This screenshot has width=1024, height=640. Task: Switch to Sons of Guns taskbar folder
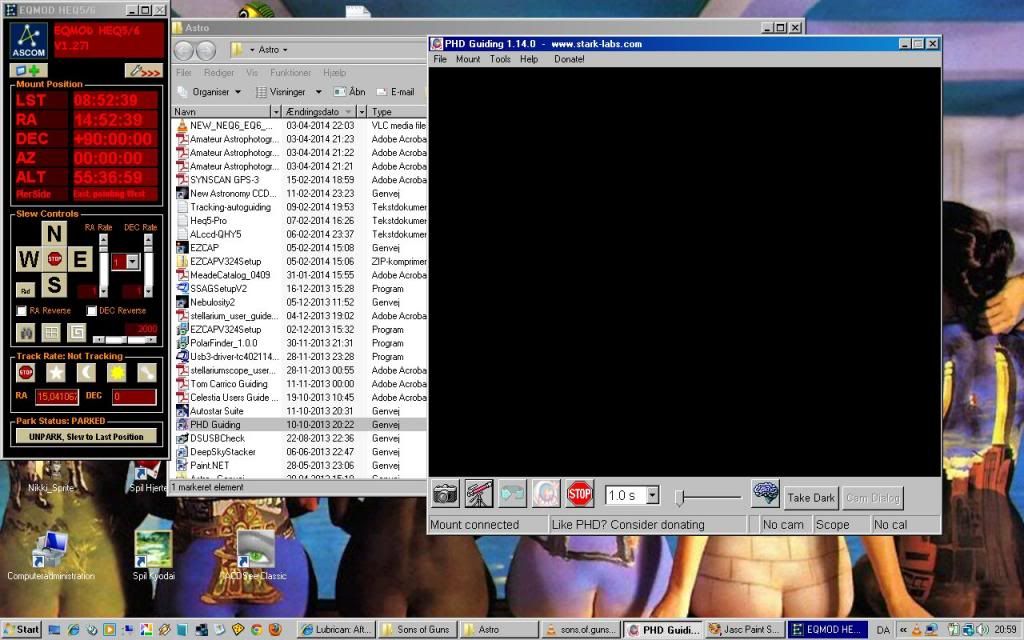tap(417, 630)
